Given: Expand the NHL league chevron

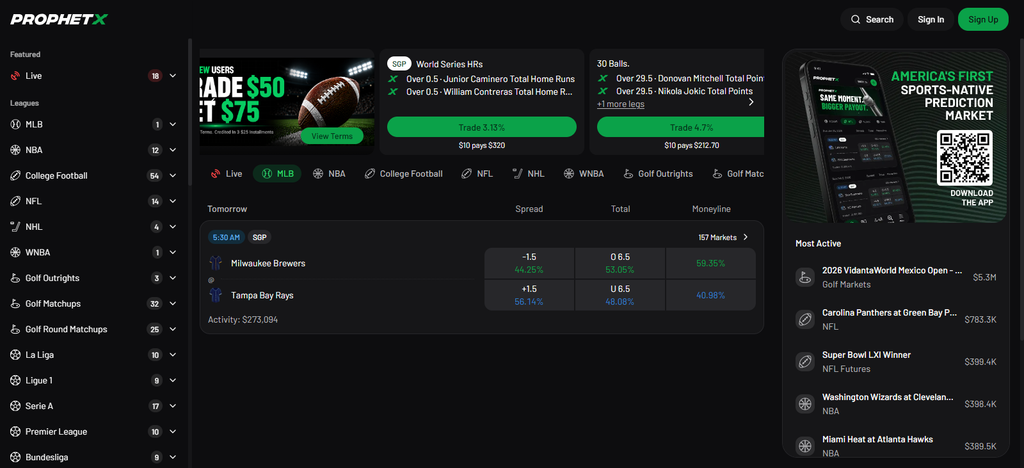Looking at the screenshot, I should click(x=173, y=226).
